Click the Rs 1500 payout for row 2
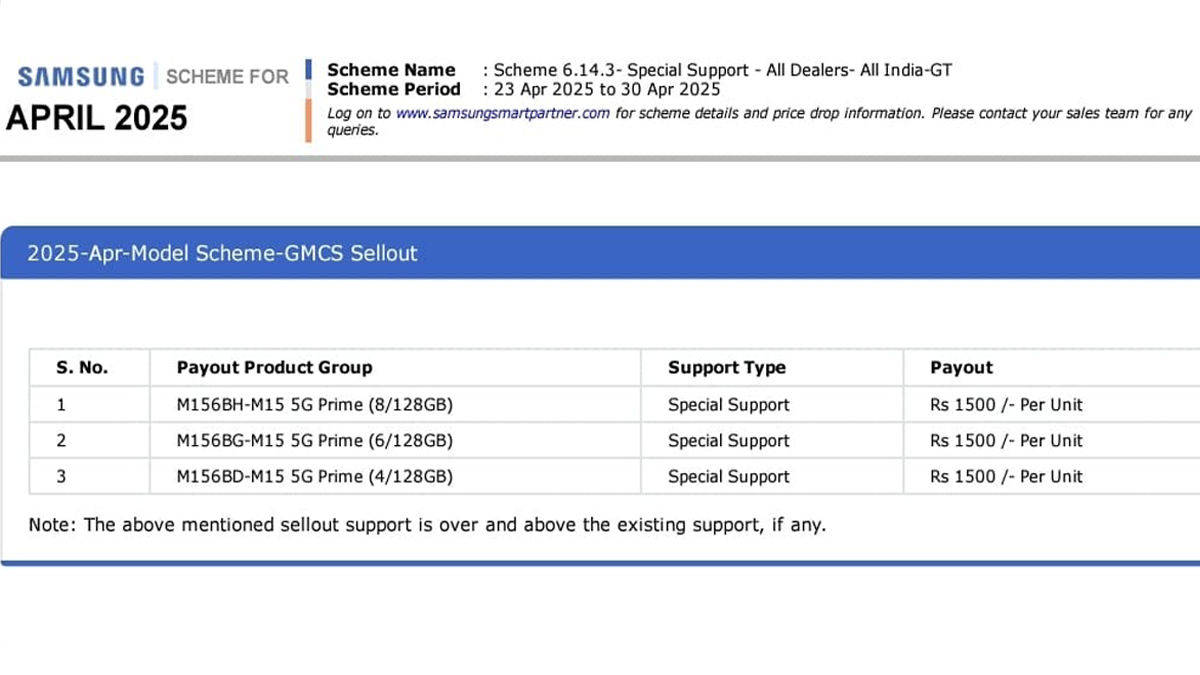Viewport: 1200px width, 675px height. [x=1006, y=441]
